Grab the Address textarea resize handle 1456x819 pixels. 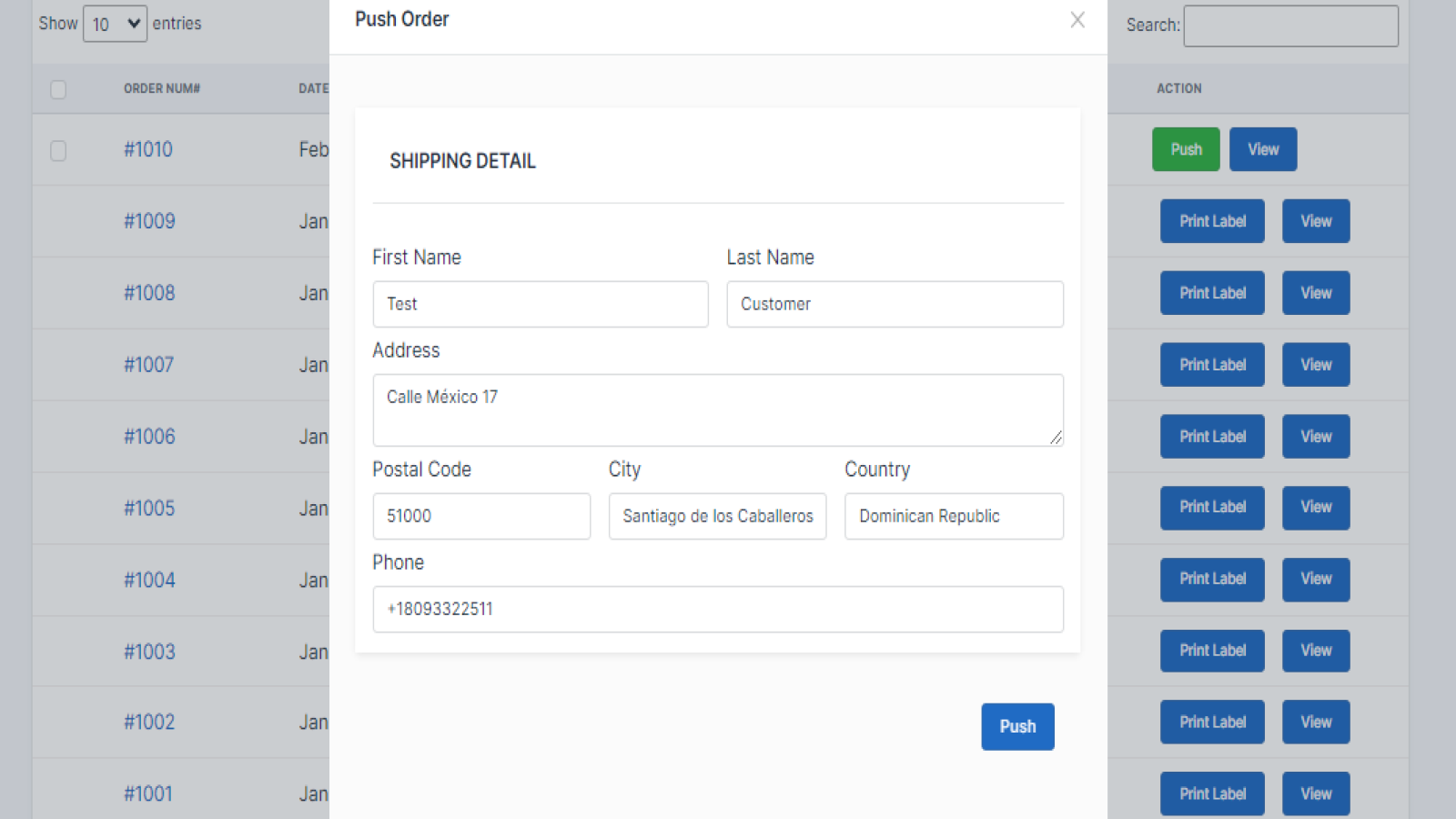[x=1056, y=439]
